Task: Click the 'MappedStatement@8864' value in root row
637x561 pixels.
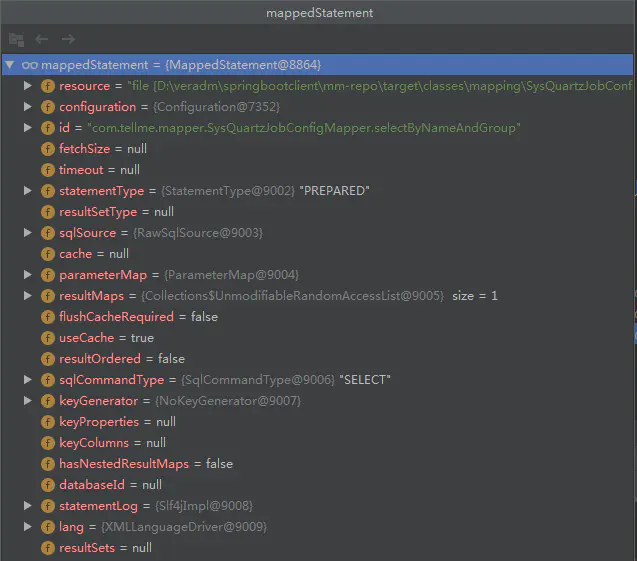Action: click(x=243, y=65)
